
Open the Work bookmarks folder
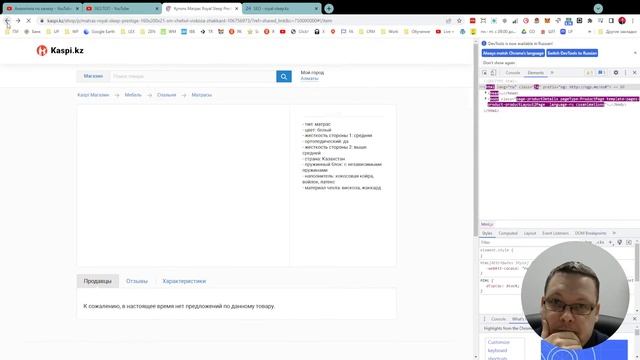(389, 31)
